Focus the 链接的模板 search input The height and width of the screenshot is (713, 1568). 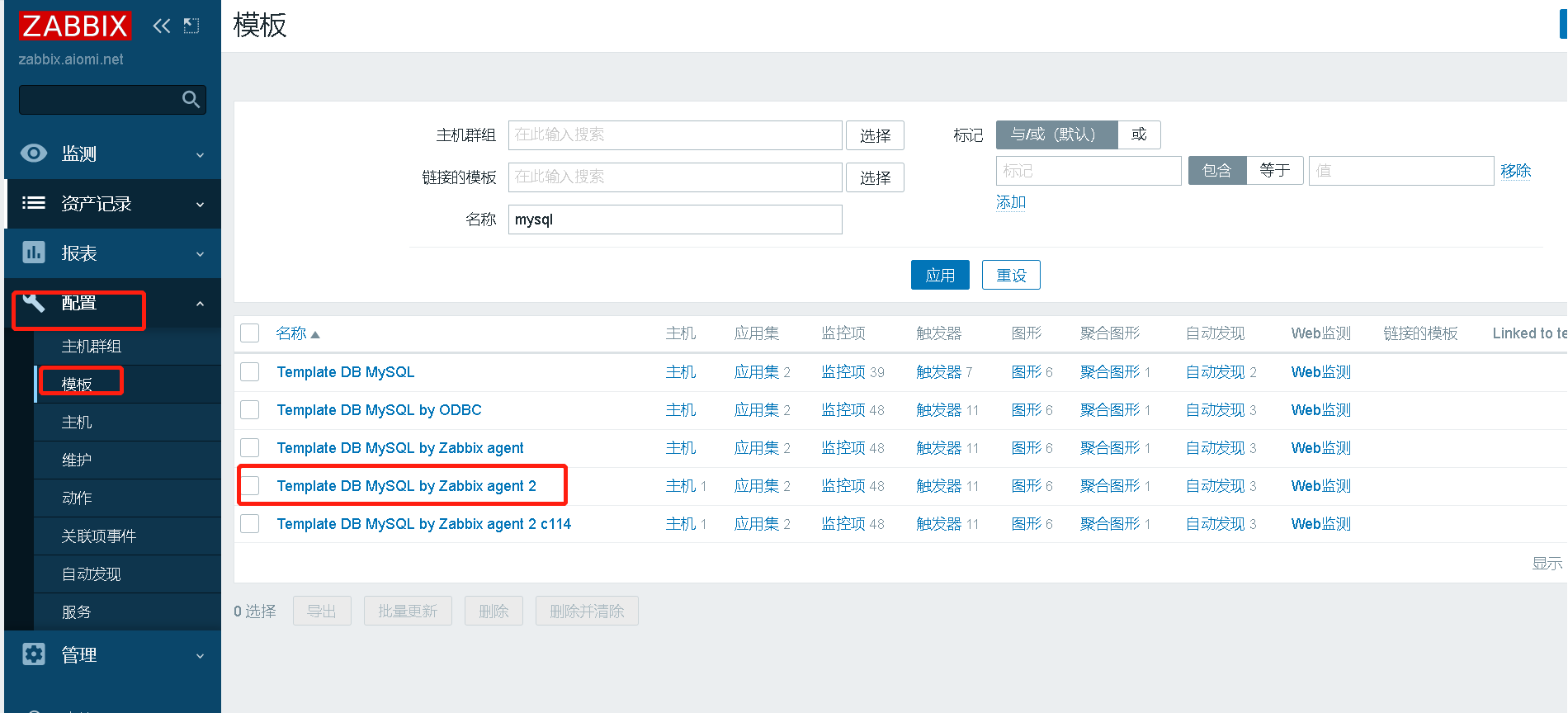coord(675,177)
